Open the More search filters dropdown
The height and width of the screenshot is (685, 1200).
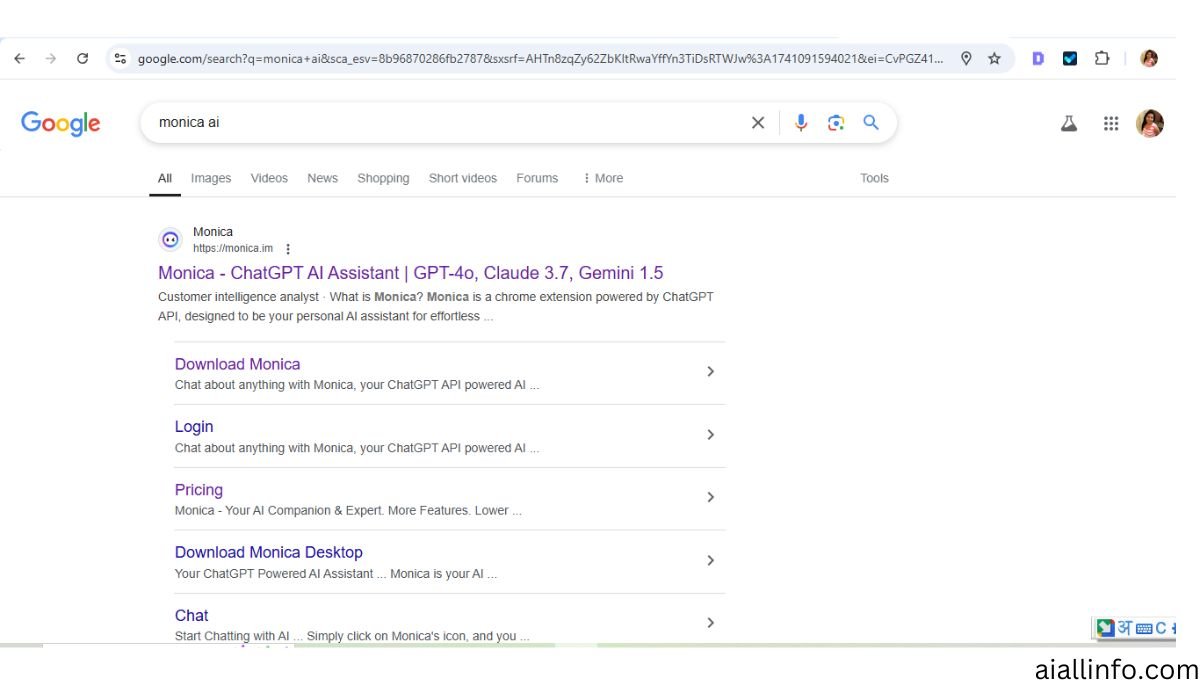(x=603, y=178)
